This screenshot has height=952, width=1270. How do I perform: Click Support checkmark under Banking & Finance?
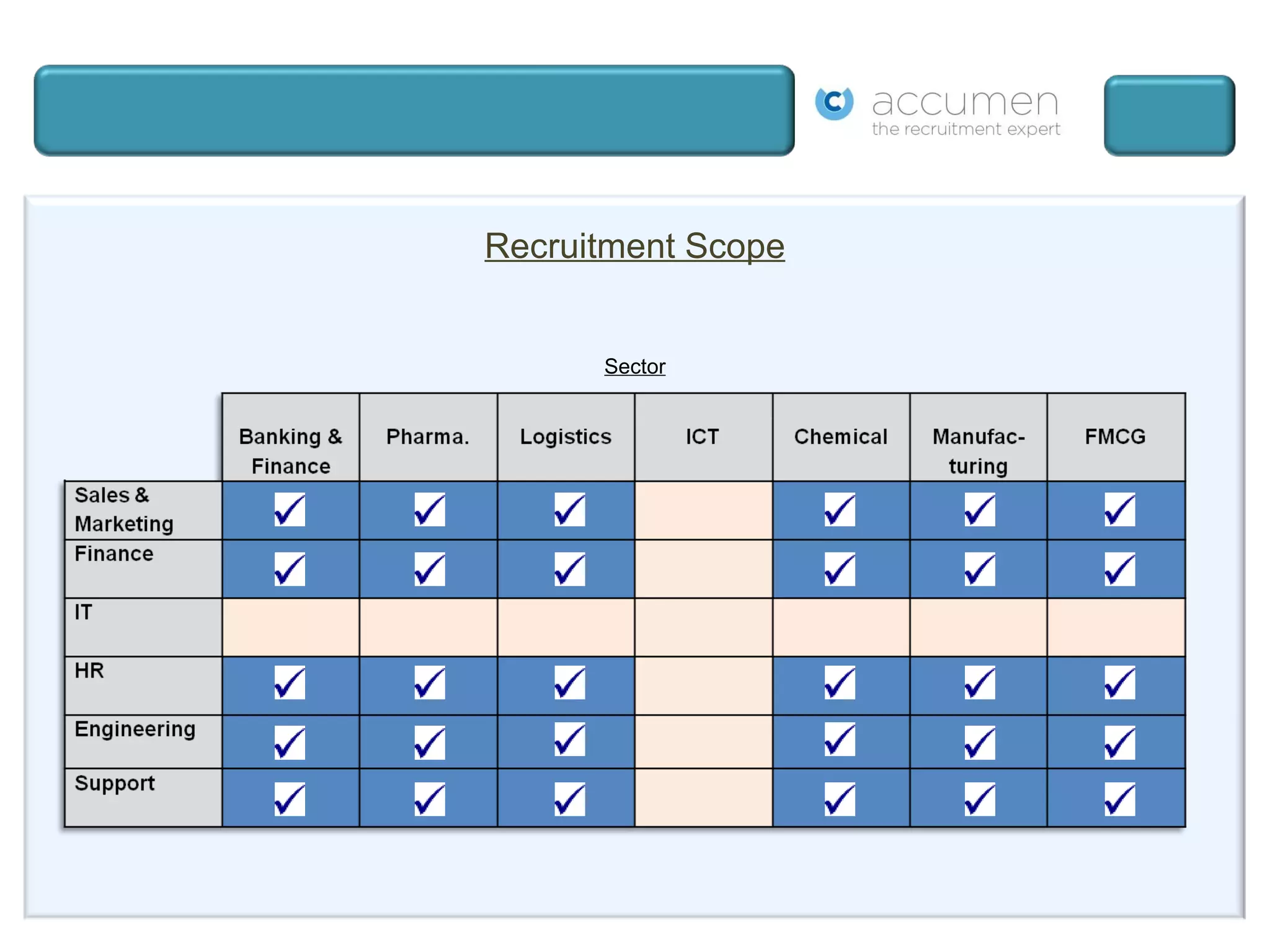coord(290,799)
